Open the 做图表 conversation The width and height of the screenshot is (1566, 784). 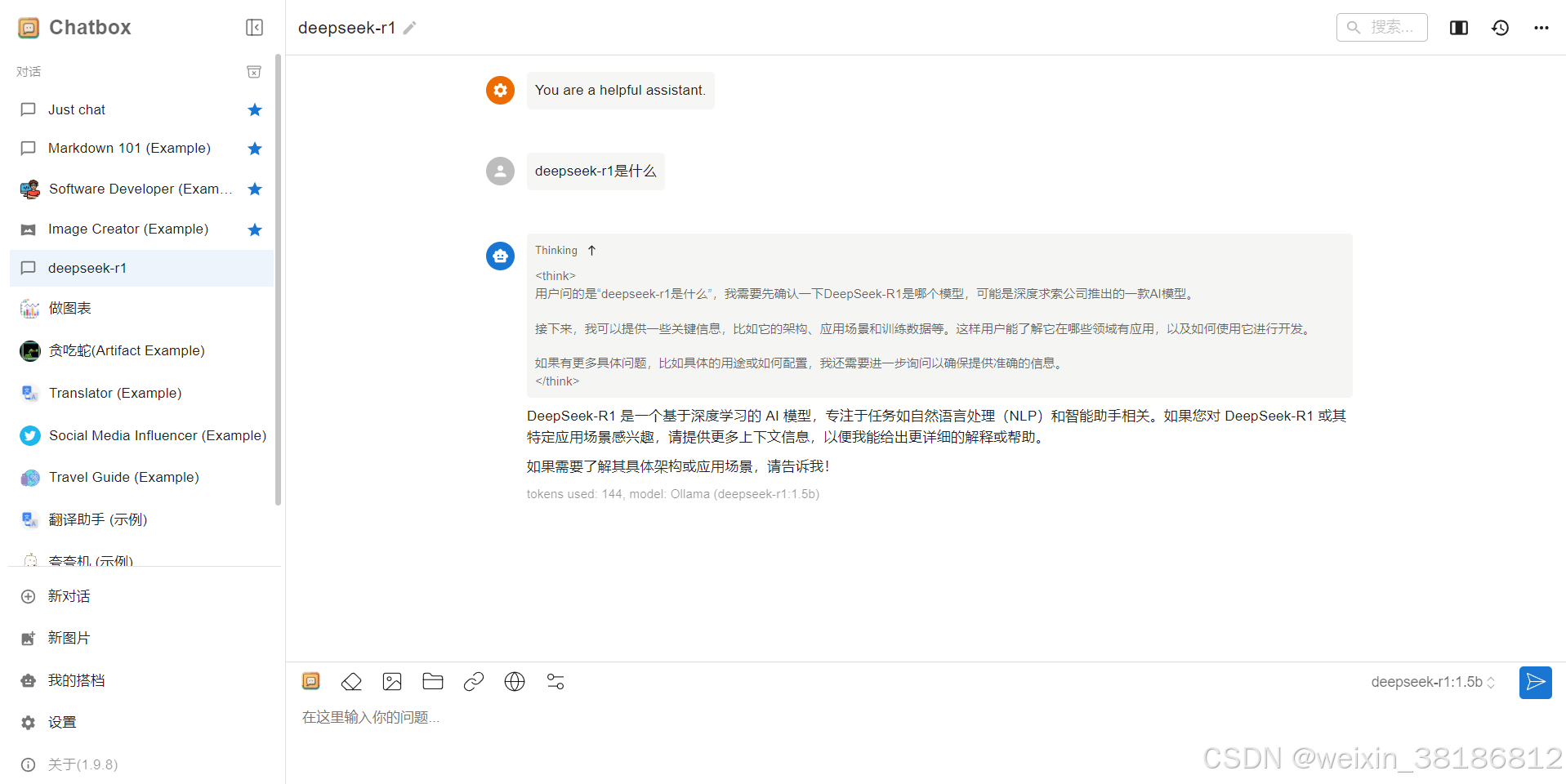(x=141, y=308)
